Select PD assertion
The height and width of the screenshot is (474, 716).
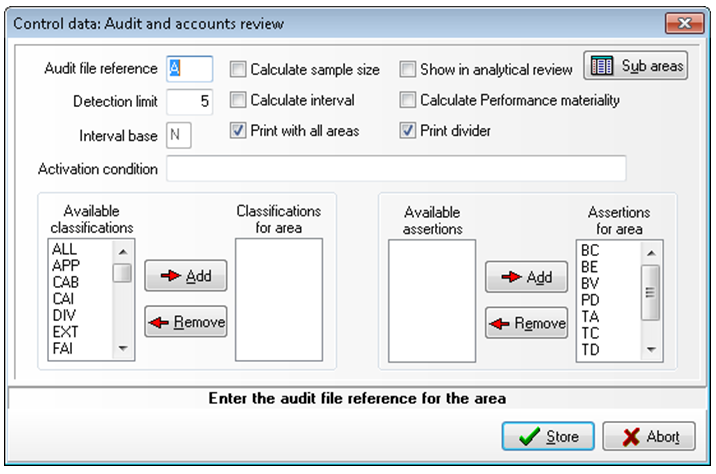[x=590, y=300]
